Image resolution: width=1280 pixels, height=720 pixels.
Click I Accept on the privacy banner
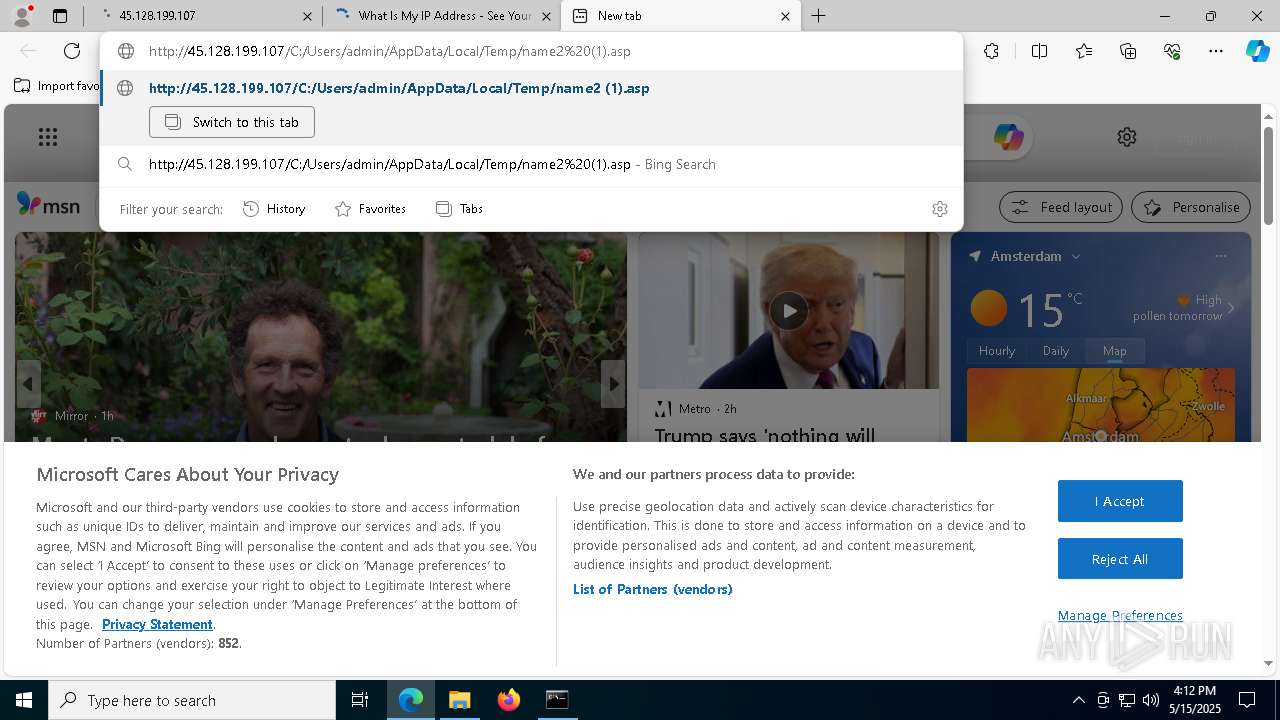tap(1120, 501)
